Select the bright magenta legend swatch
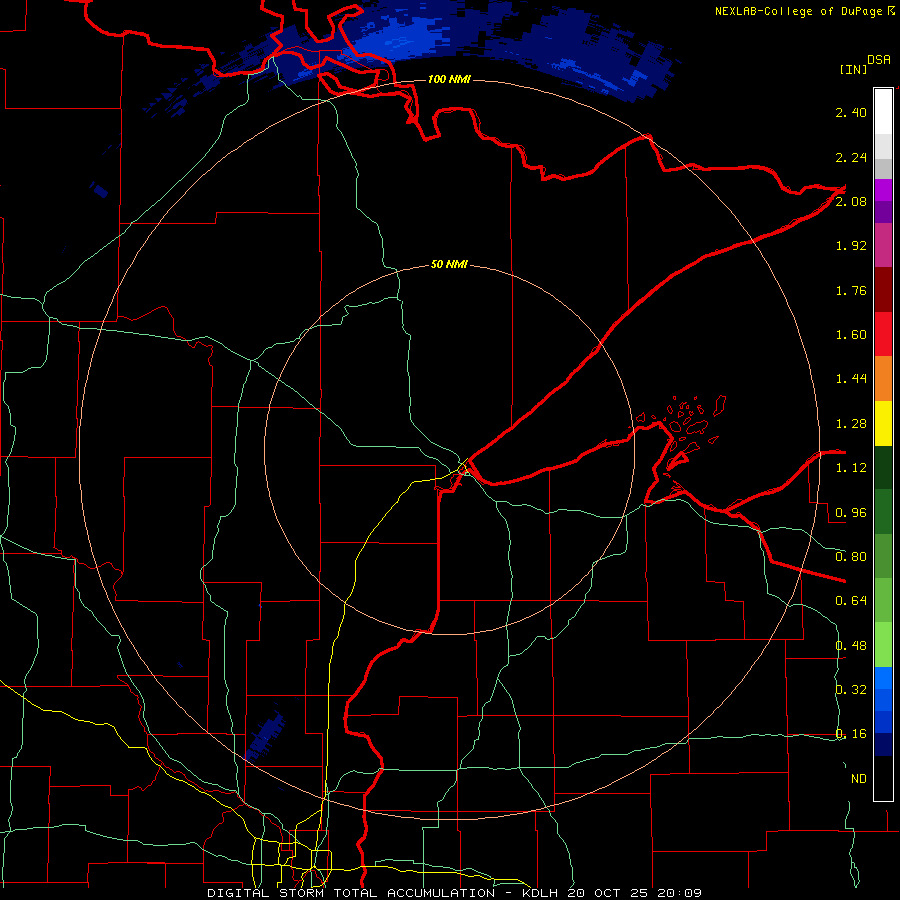This screenshot has height=900, width=900. point(883,190)
